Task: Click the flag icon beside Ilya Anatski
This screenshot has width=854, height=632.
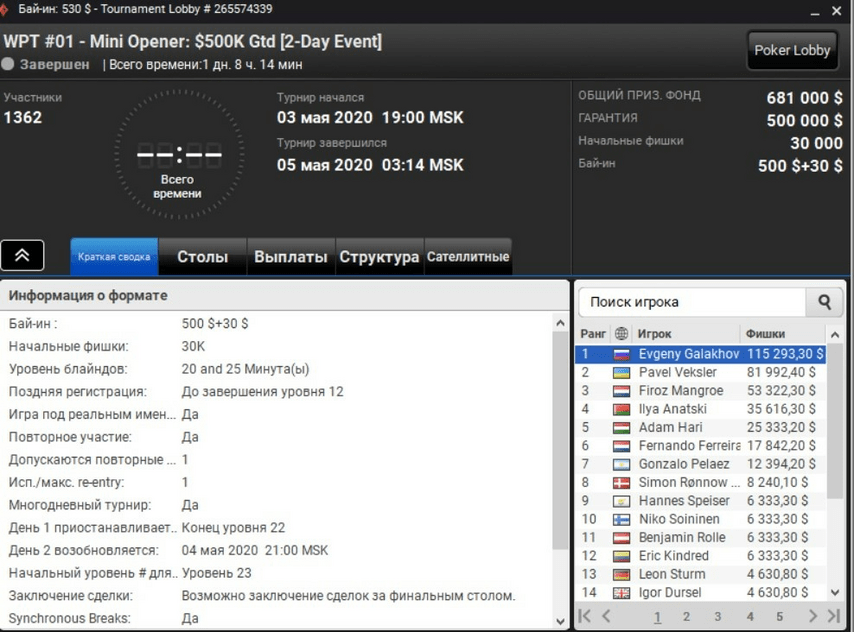Action: (x=621, y=410)
